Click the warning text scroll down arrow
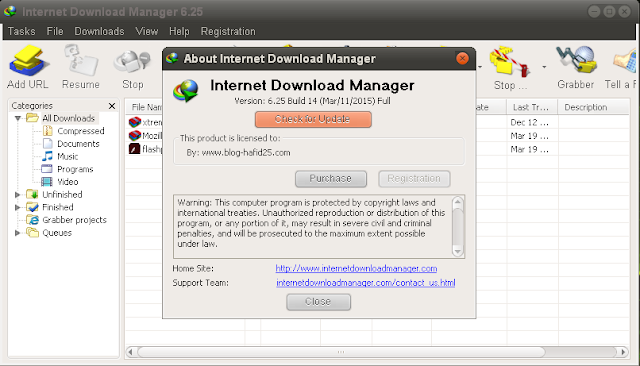This screenshot has width=640, height=366. [x=458, y=251]
